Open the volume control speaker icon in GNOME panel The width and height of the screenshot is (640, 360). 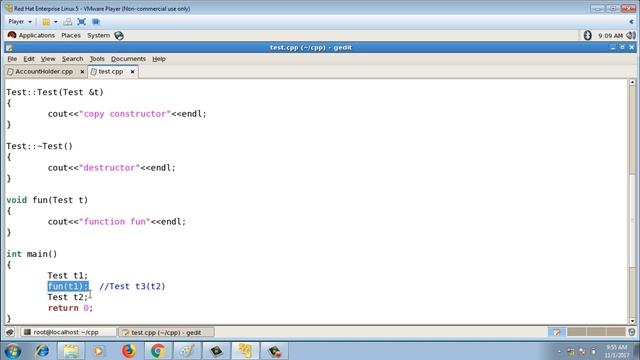(x=631, y=36)
